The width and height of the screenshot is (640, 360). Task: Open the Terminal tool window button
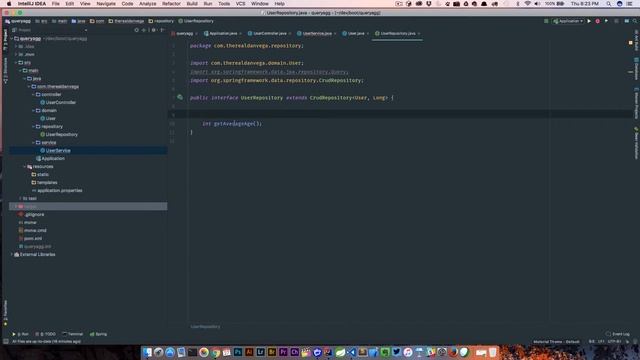tap(72, 334)
